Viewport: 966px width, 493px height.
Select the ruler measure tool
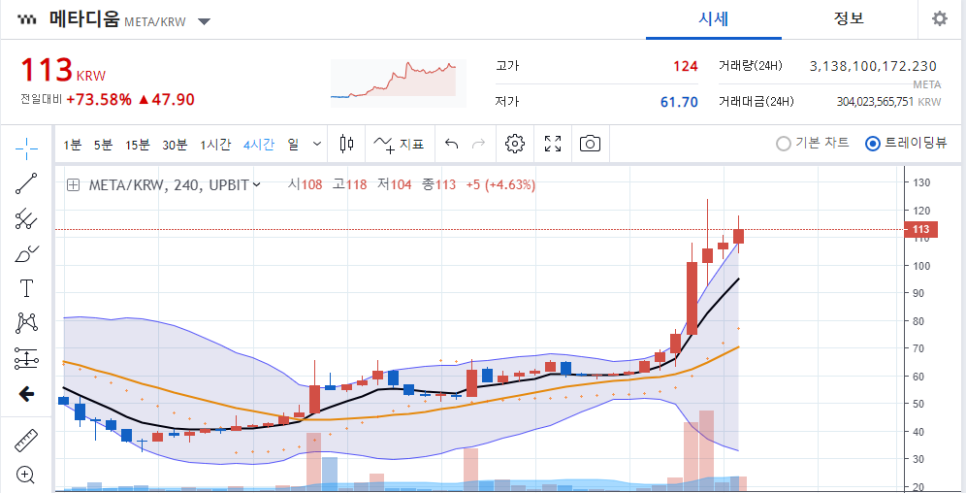[26, 440]
